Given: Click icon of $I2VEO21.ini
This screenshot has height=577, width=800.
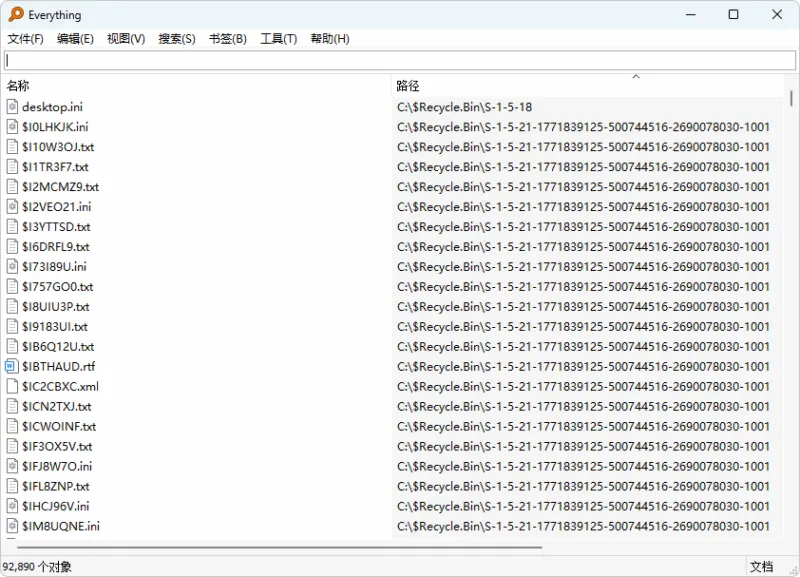Looking at the screenshot, I should point(12,207).
